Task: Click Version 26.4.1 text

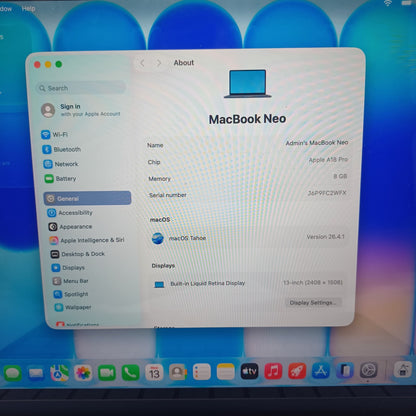Action: (325, 237)
